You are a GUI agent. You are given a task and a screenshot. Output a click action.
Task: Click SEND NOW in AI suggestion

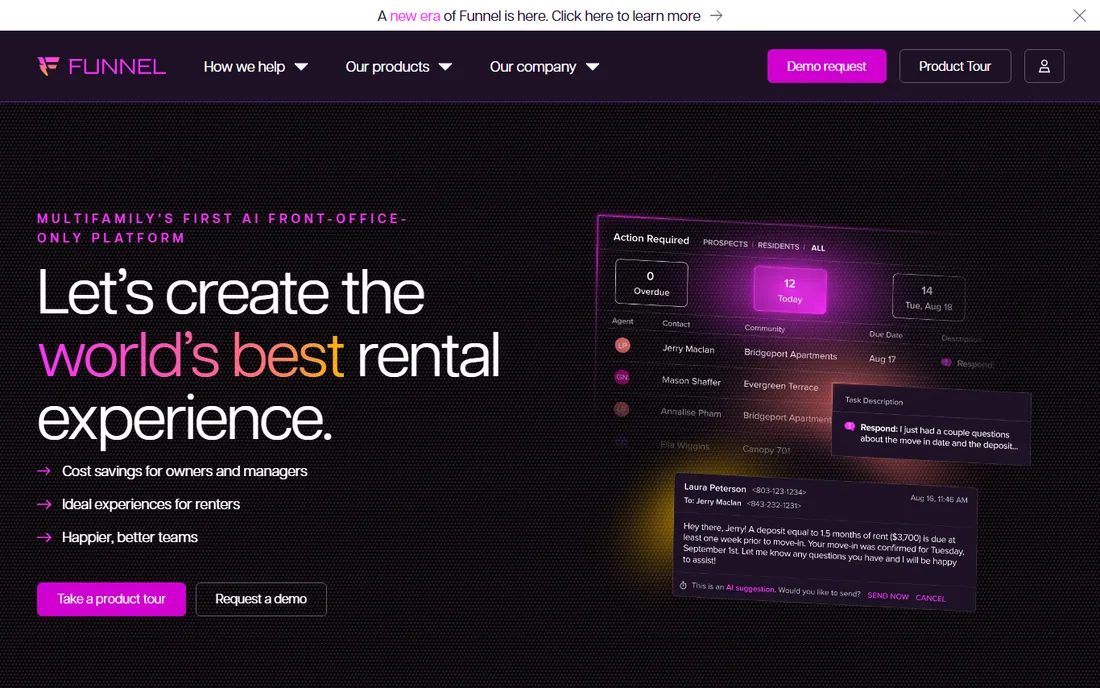point(887,596)
